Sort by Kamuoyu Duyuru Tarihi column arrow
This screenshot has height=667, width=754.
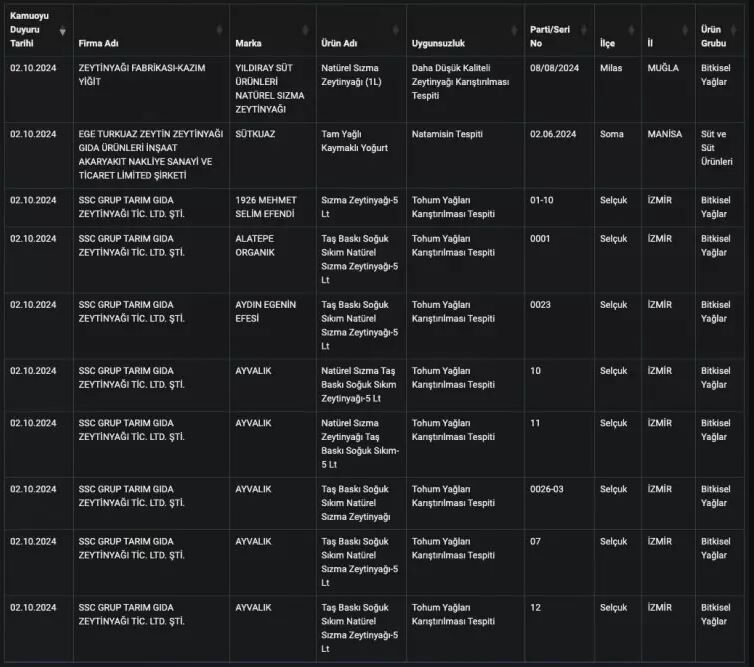click(63, 31)
